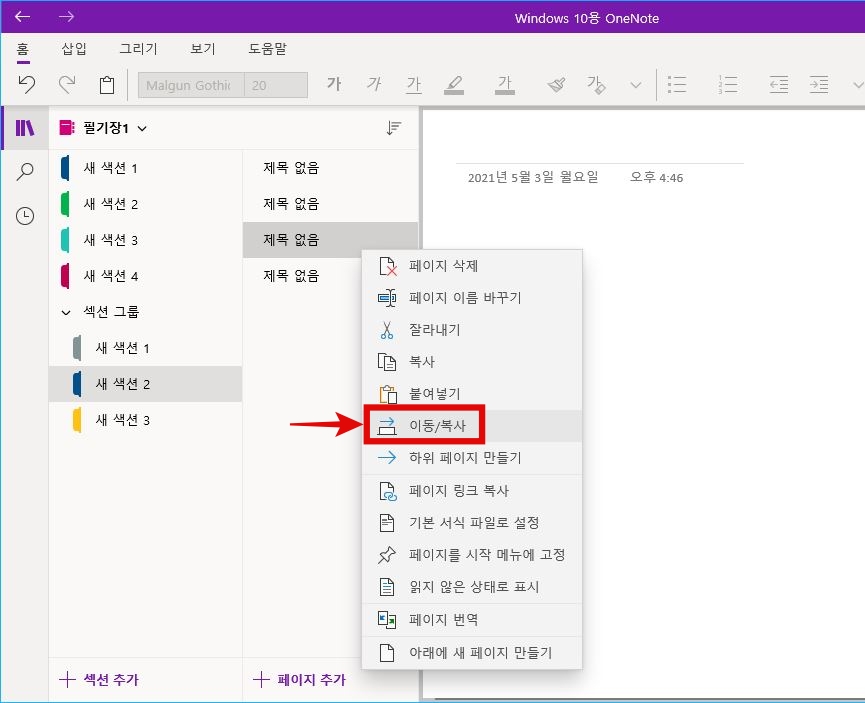865x703 pixels.
Task: Select top-level section 새 섹션 4
Action: point(146,275)
